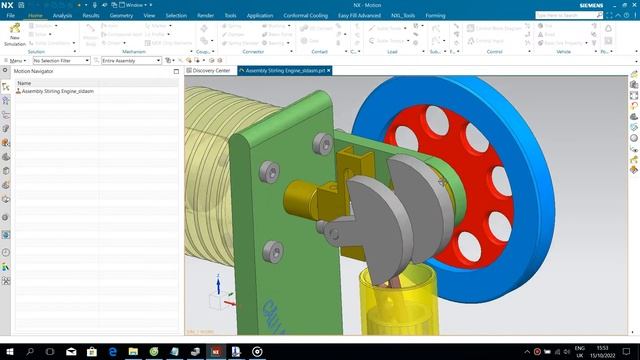Click the top icon in right view toolbar
The height and width of the screenshot is (360, 640).
click(x=634, y=74)
